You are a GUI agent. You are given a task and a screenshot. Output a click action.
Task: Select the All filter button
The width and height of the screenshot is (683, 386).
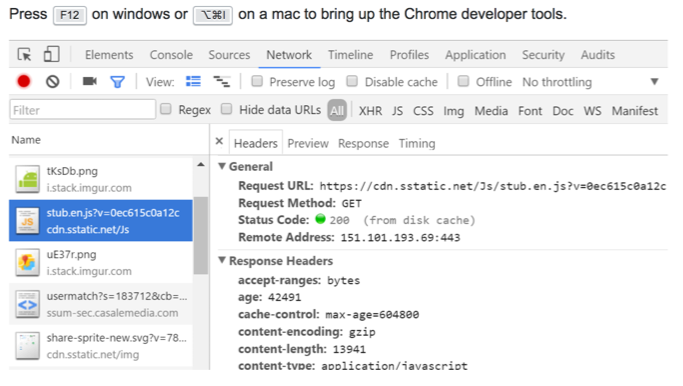[337, 111]
